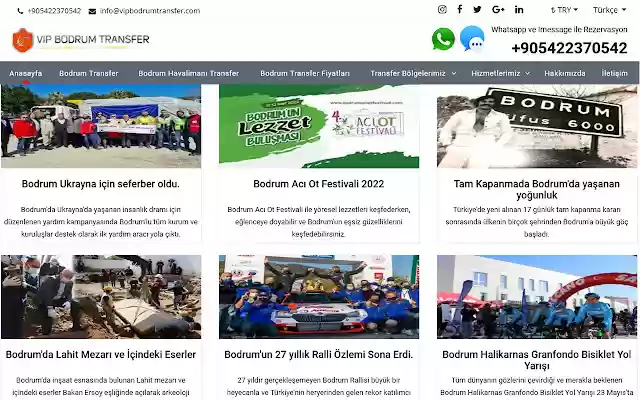
Task: Open the İletişim menu item
Action: click(x=614, y=73)
